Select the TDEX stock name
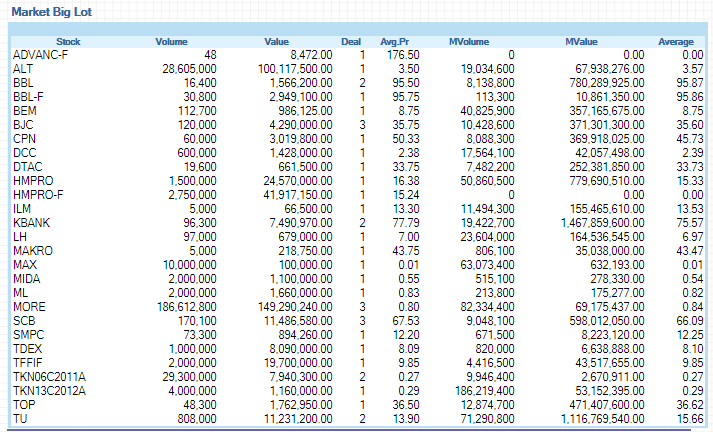 [27, 349]
